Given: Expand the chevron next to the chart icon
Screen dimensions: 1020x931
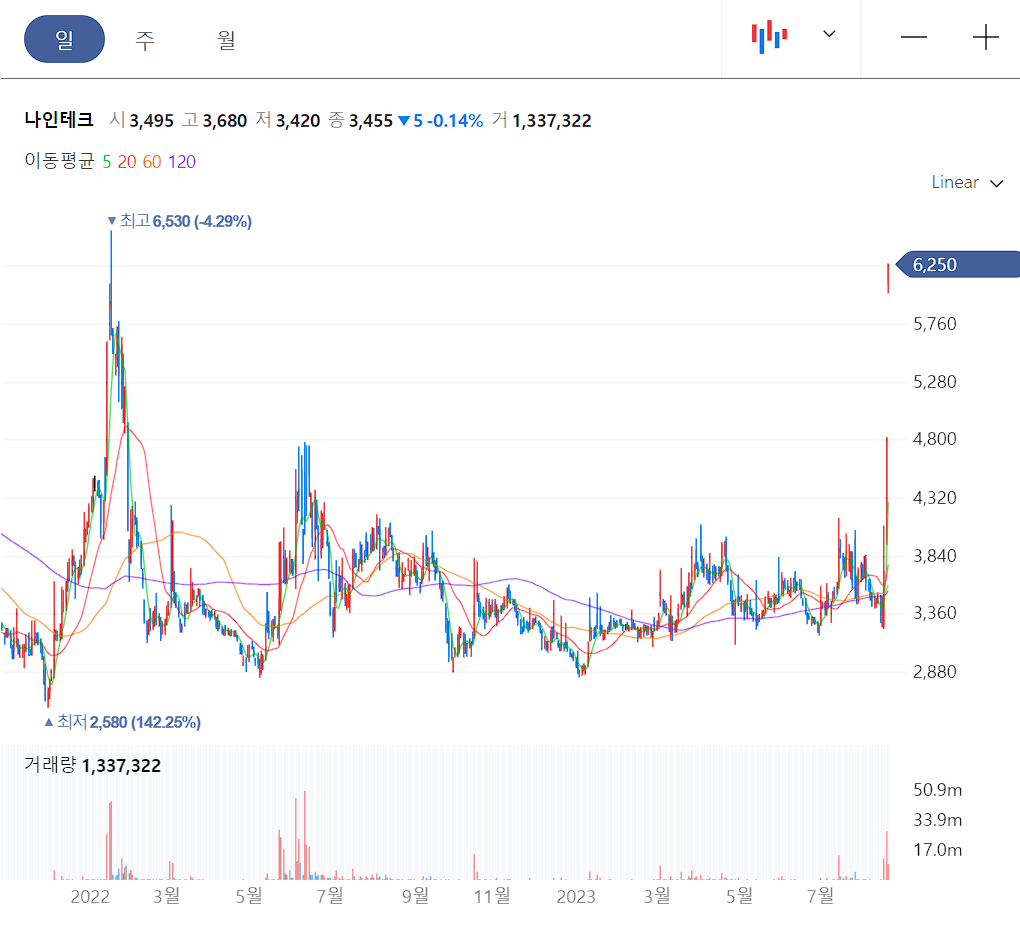Looking at the screenshot, I should pyautogui.click(x=829, y=35).
